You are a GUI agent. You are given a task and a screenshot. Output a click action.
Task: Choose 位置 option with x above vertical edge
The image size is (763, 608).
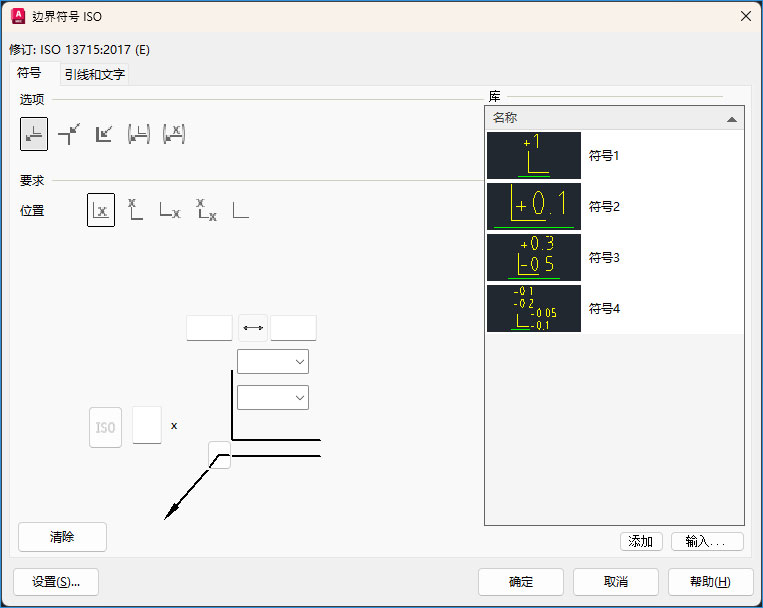(135, 210)
